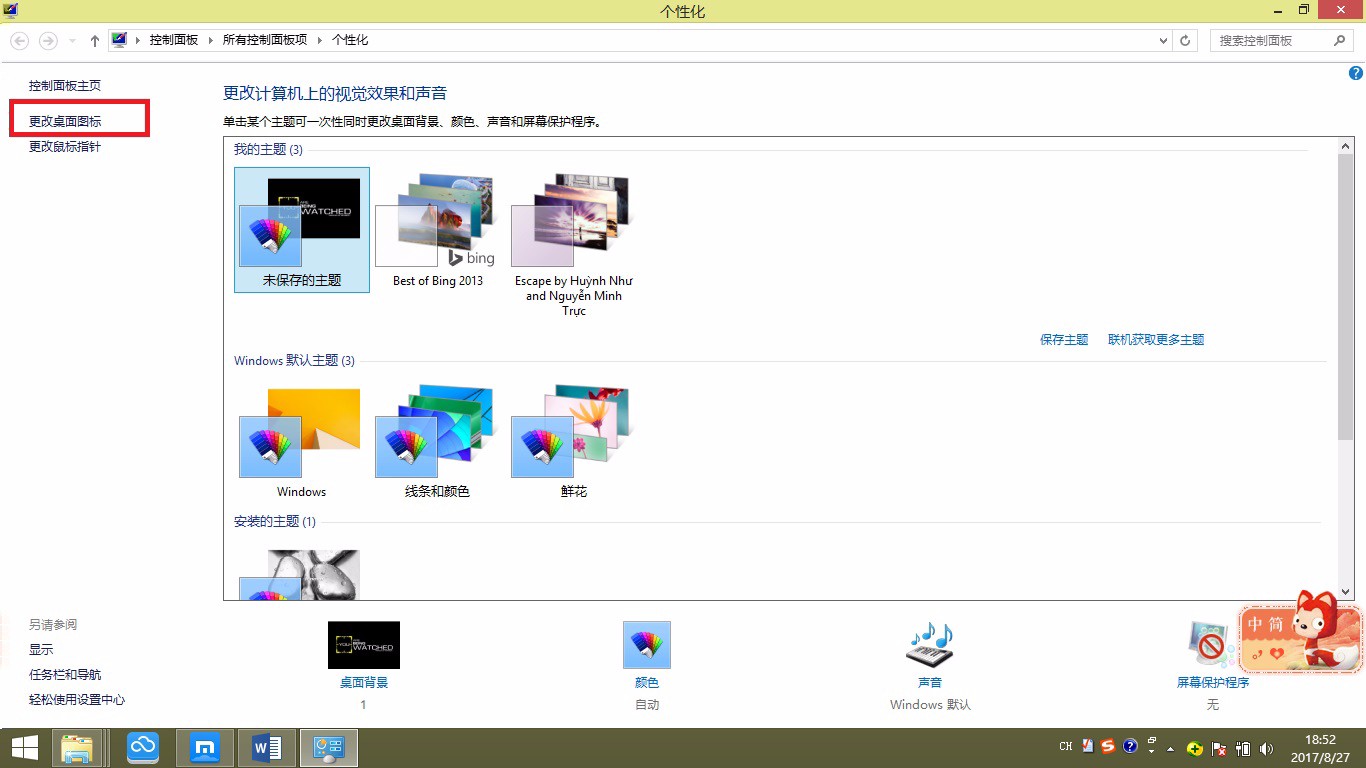The image size is (1366, 768).
Task: Expand arrow after 所有控制面板项 breadcrumb
Action: 320,40
